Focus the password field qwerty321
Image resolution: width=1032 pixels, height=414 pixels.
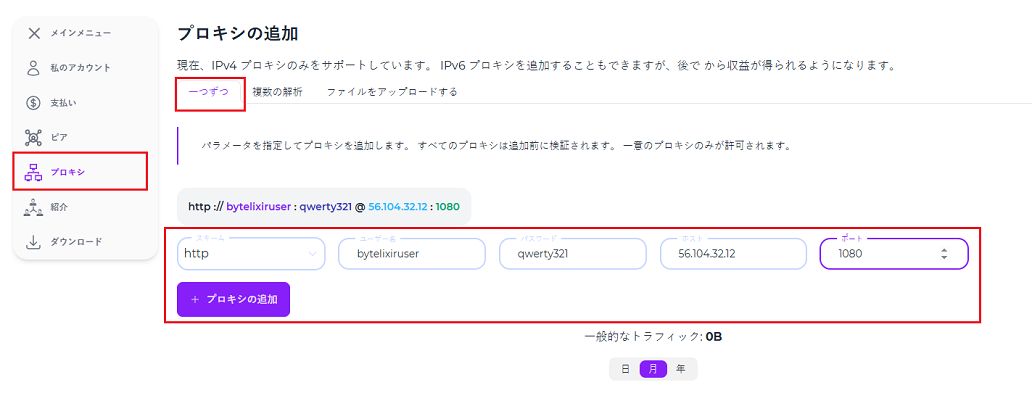(573, 253)
